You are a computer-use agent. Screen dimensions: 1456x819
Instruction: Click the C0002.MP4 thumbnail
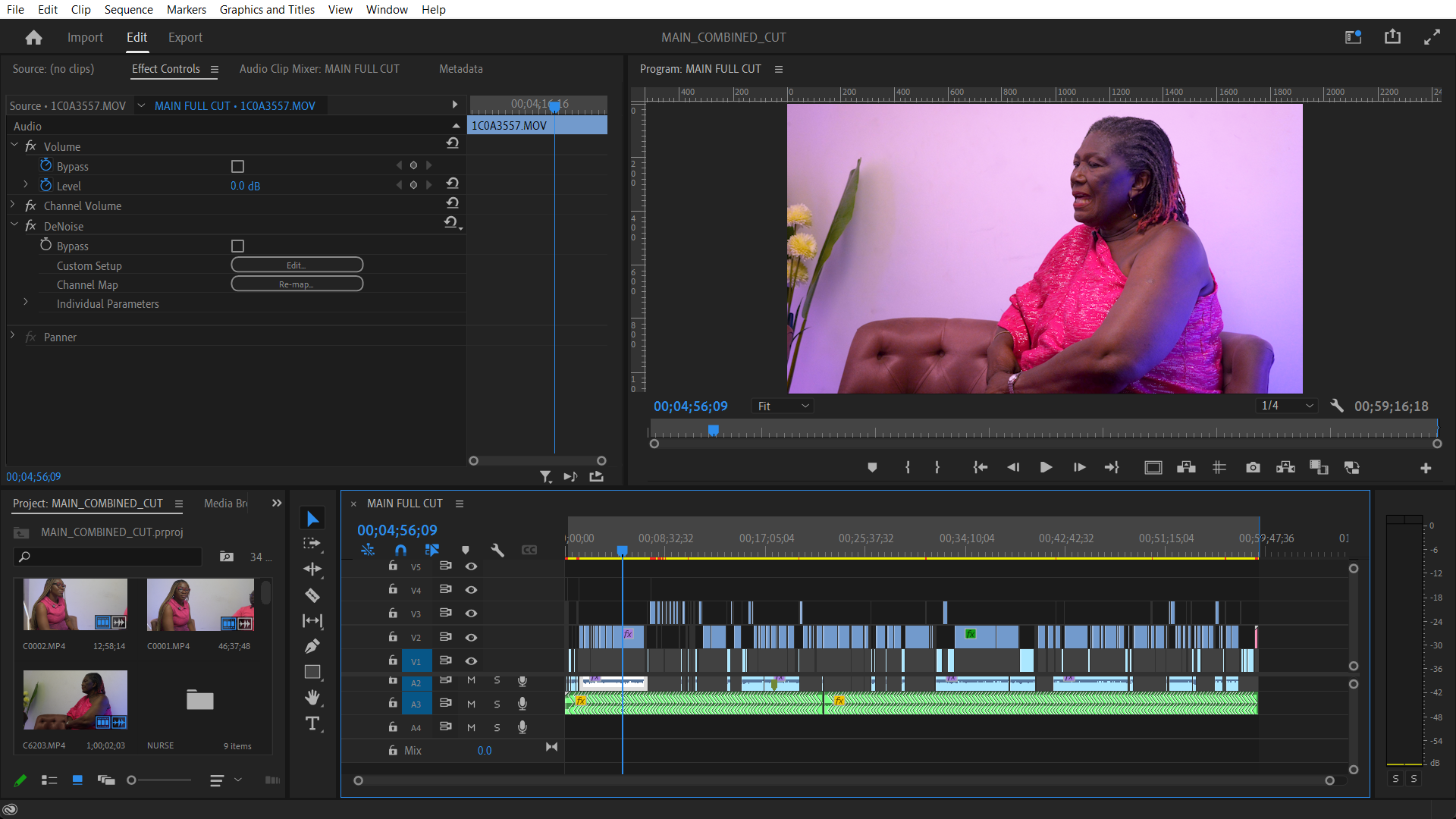75,604
